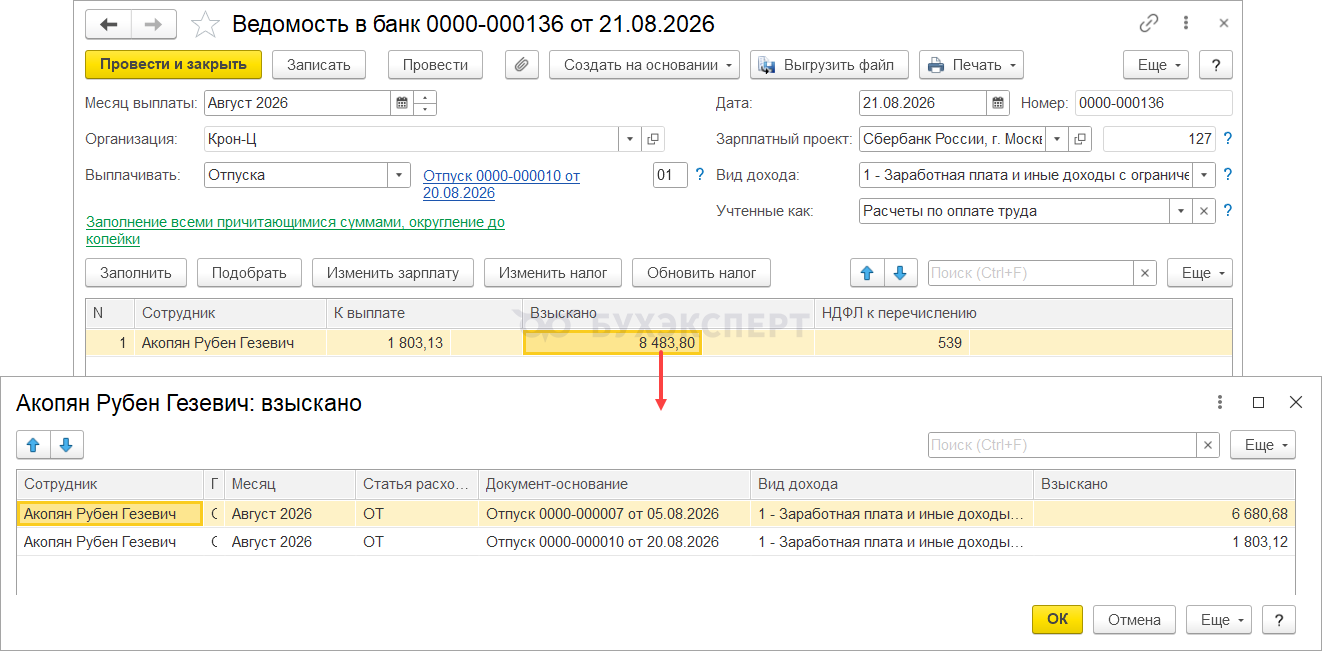Screen dimensions: 1322x651
Task: Show help for Учтенные как question mark
Action: point(1228,211)
